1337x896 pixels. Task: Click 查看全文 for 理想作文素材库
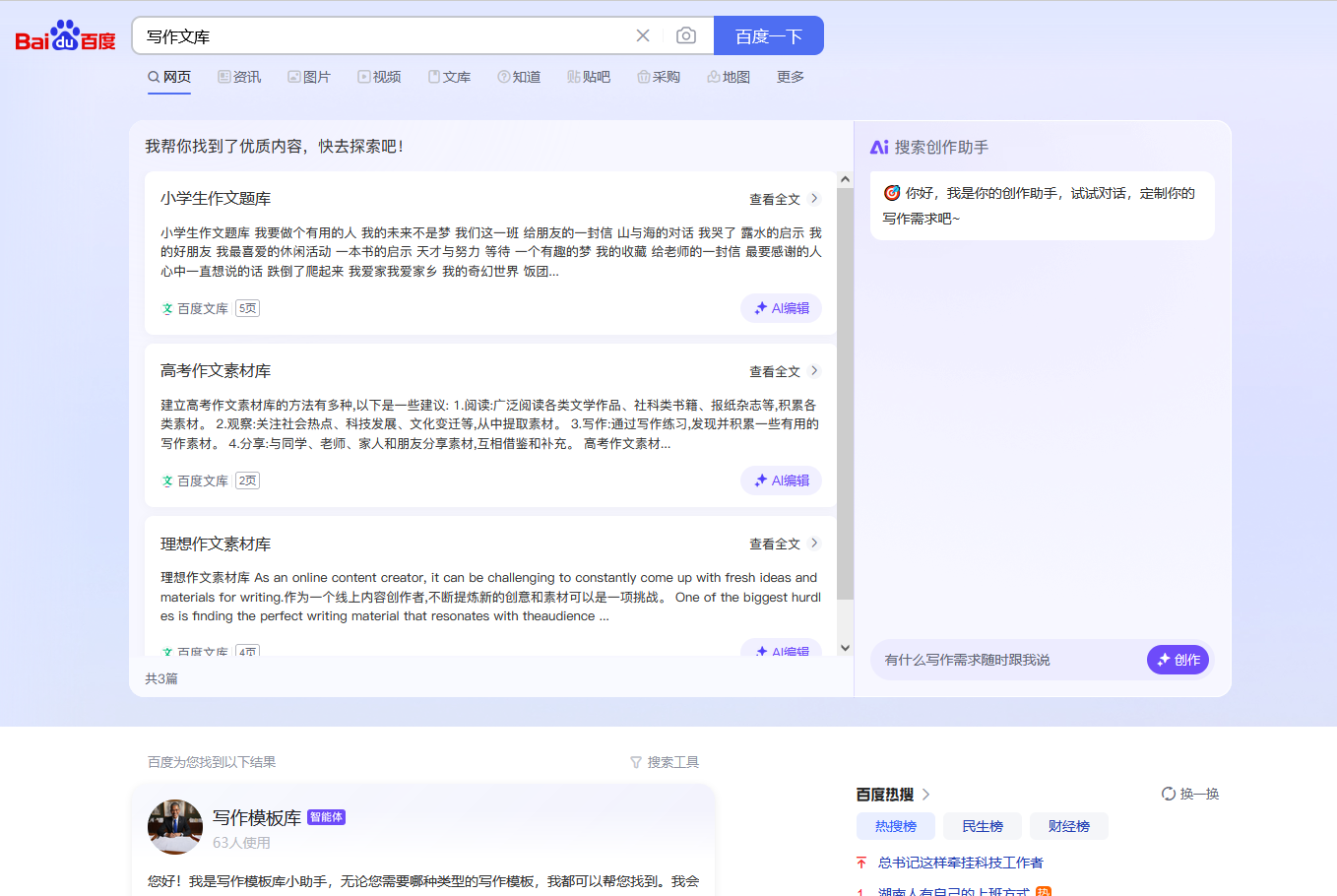point(775,544)
